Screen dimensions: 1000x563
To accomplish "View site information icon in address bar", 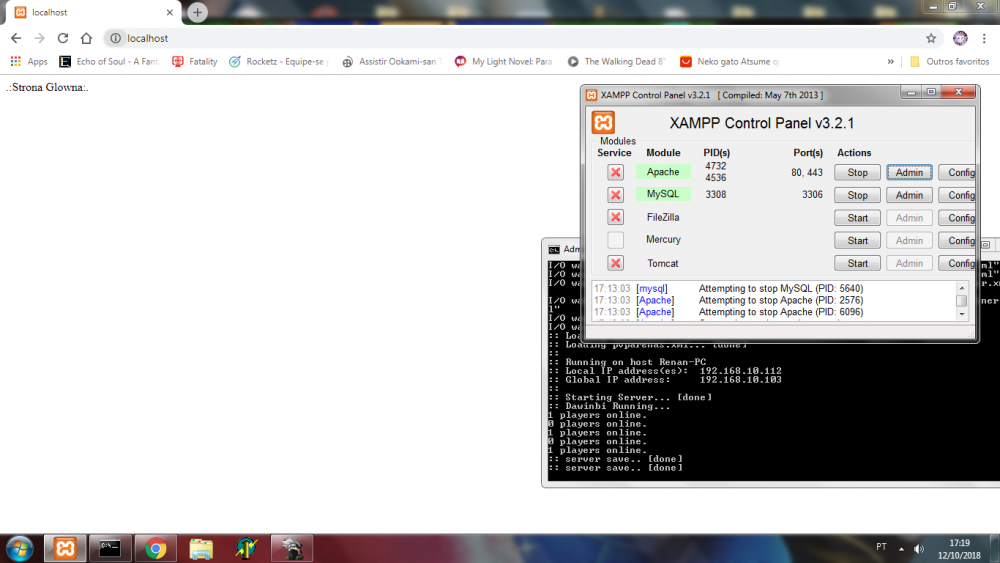I will point(115,38).
